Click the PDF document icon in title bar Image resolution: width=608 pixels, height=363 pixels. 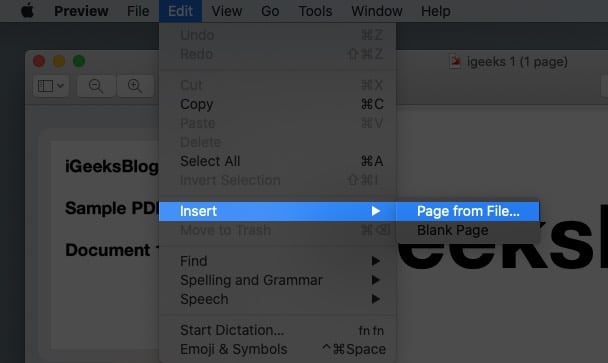pyautogui.click(x=455, y=62)
